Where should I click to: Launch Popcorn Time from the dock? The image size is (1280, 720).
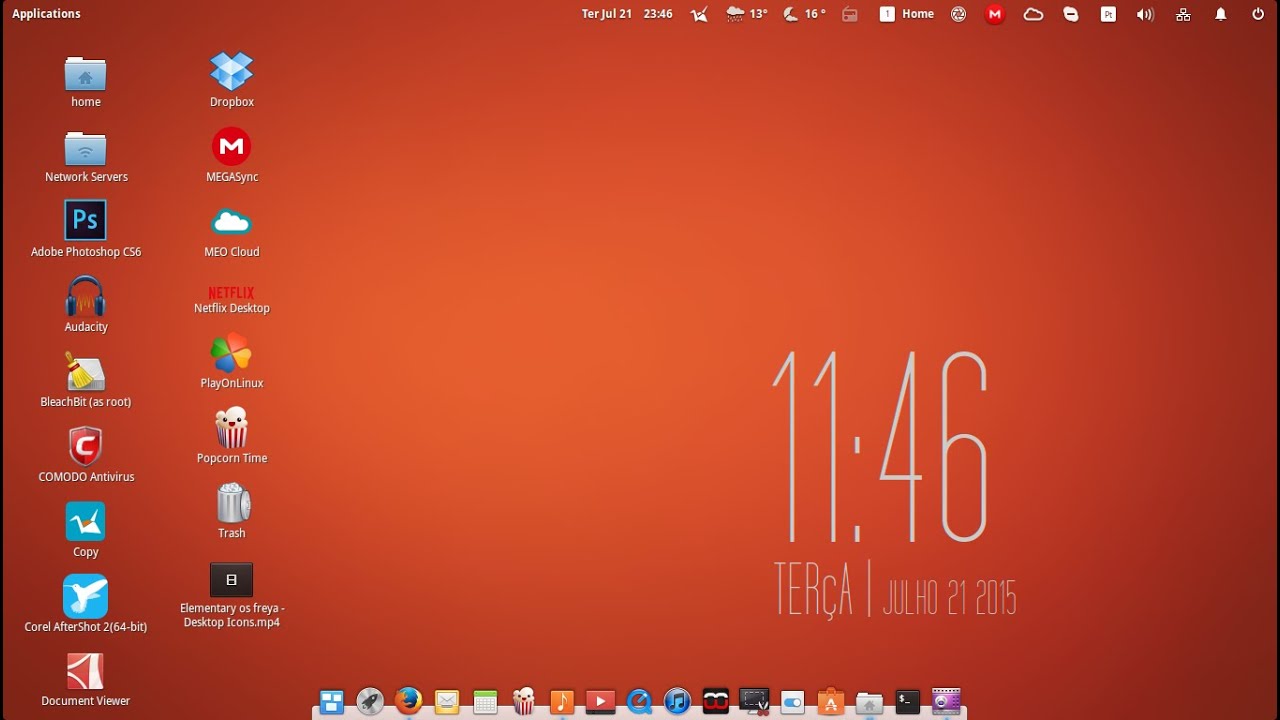pos(524,701)
